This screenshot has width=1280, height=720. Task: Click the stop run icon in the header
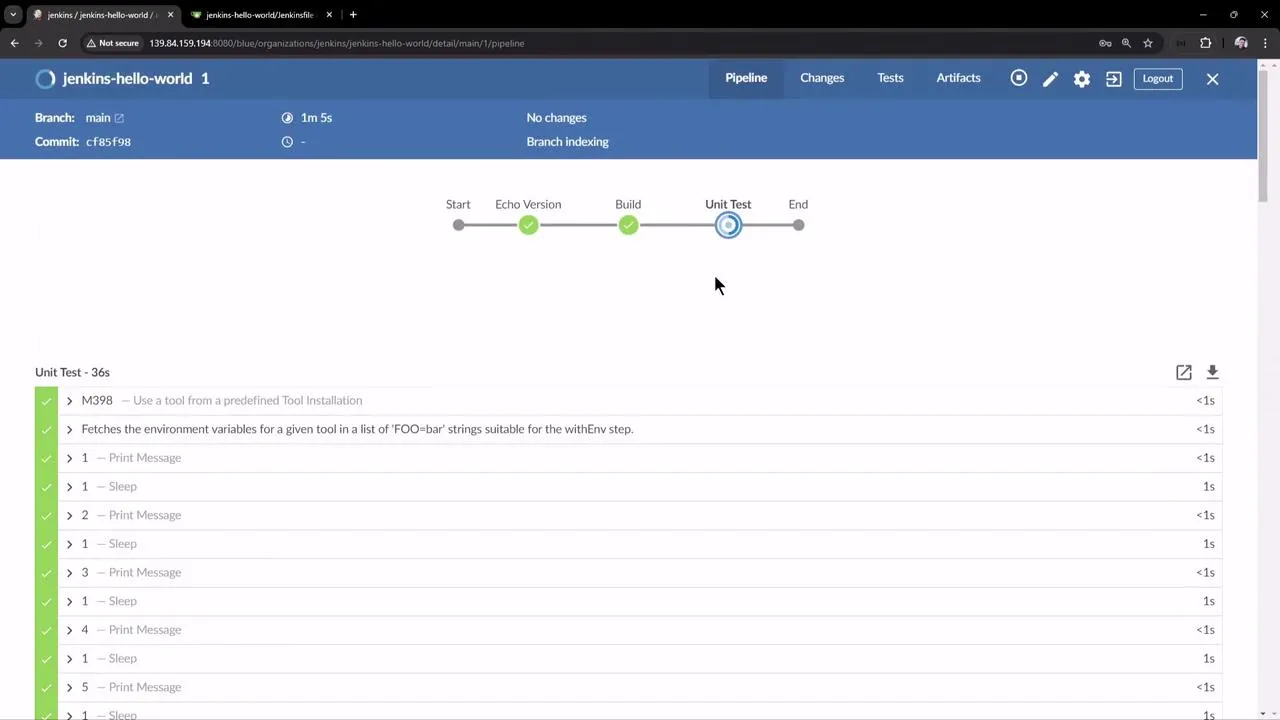coord(1018,78)
